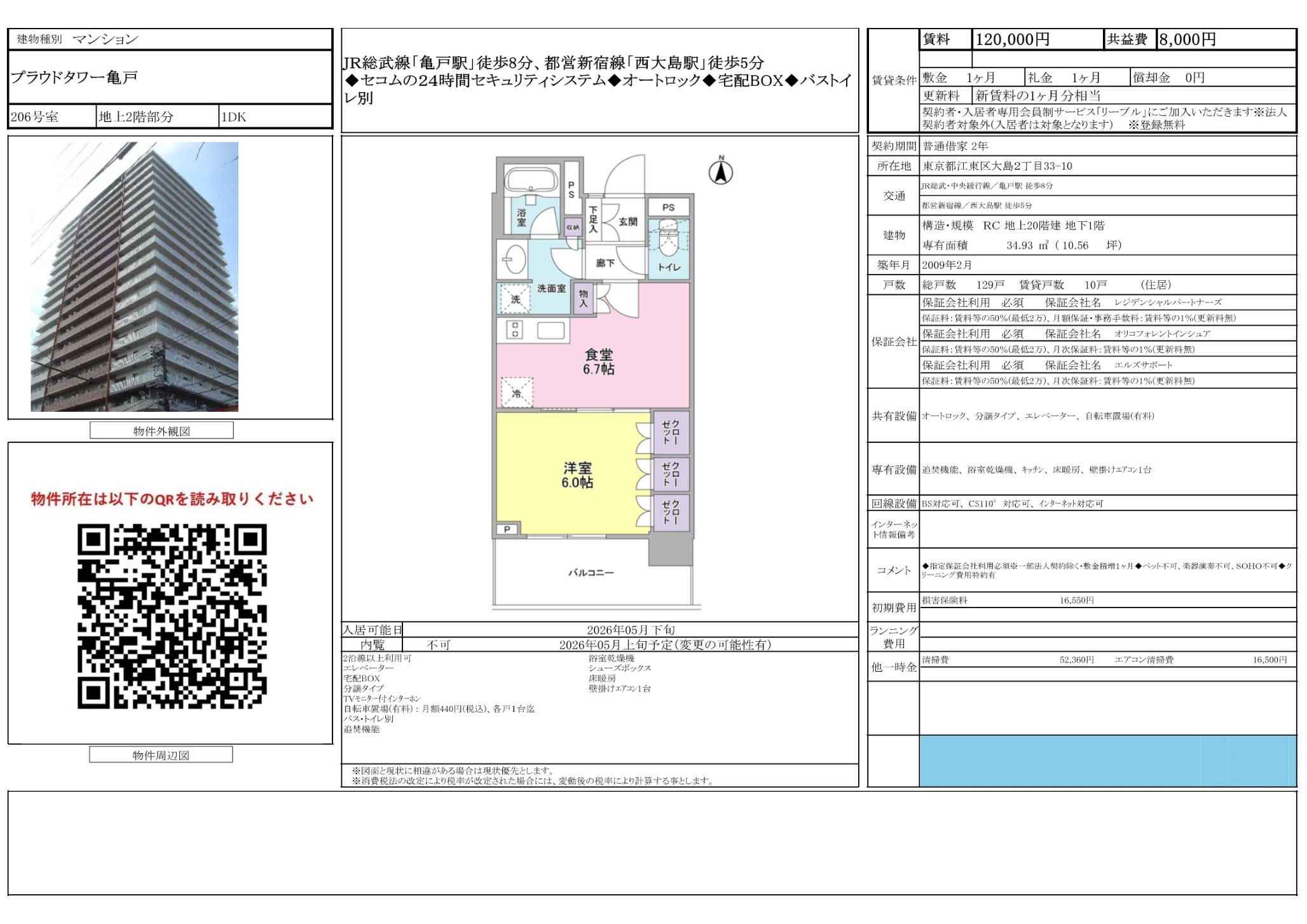The image size is (1307, 924).
Task: Click the リーブル membership note text
Action: pyautogui.click(x=1105, y=118)
